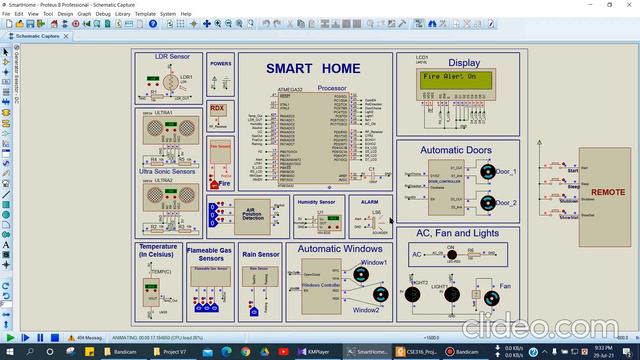
Task: Toggle the wire autorouter icon
Action: [x=419, y=24]
